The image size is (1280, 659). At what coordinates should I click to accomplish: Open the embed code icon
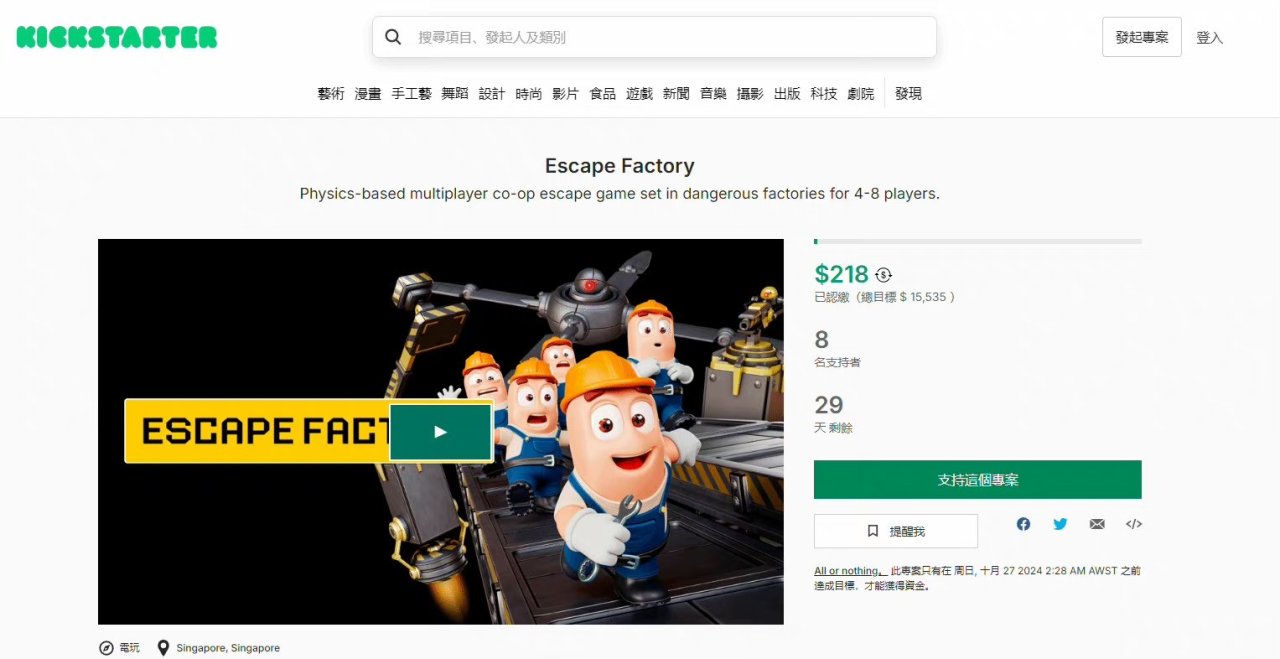click(x=1133, y=524)
